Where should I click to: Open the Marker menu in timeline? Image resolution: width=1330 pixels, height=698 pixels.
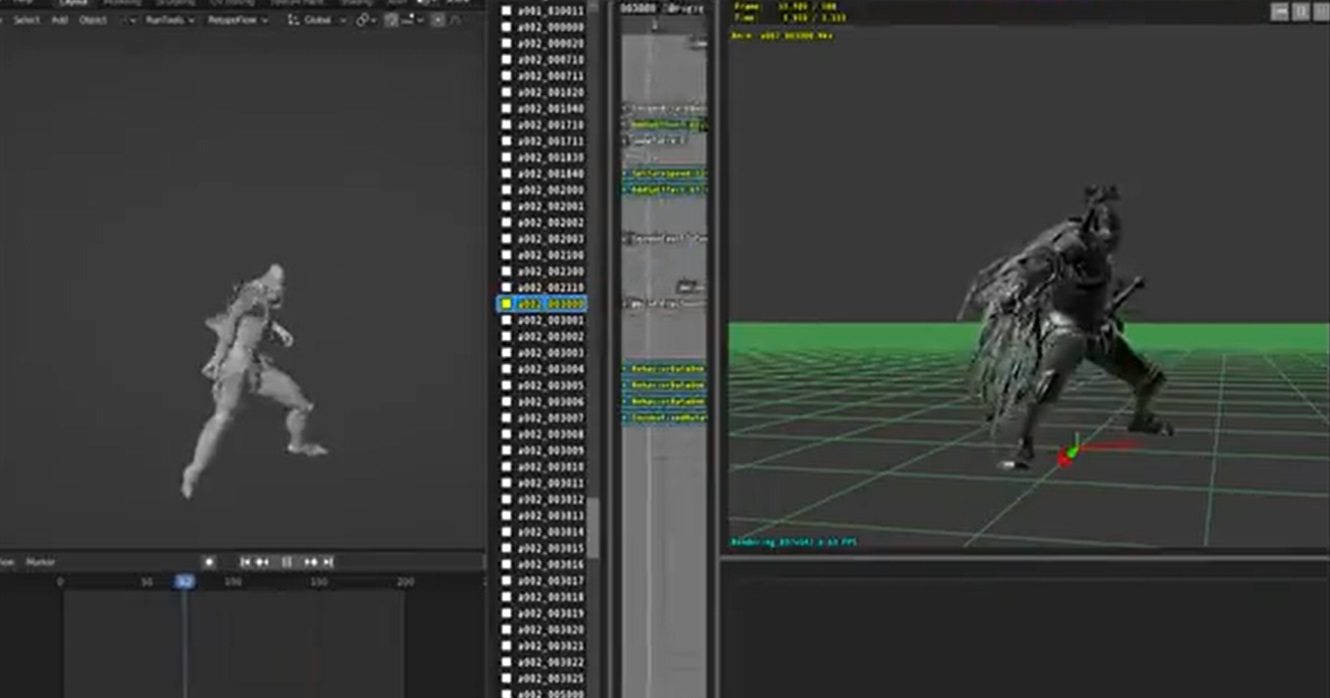[x=41, y=563]
